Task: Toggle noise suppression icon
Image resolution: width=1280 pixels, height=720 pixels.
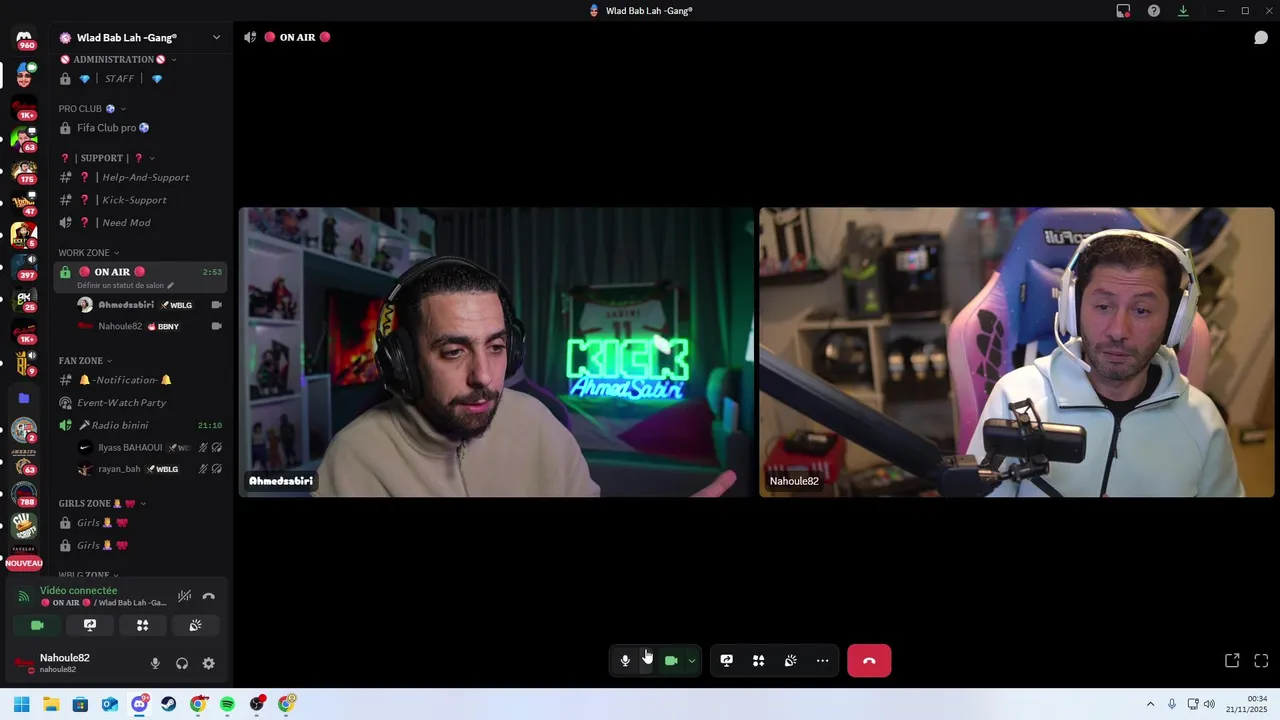Action: (184, 596)
